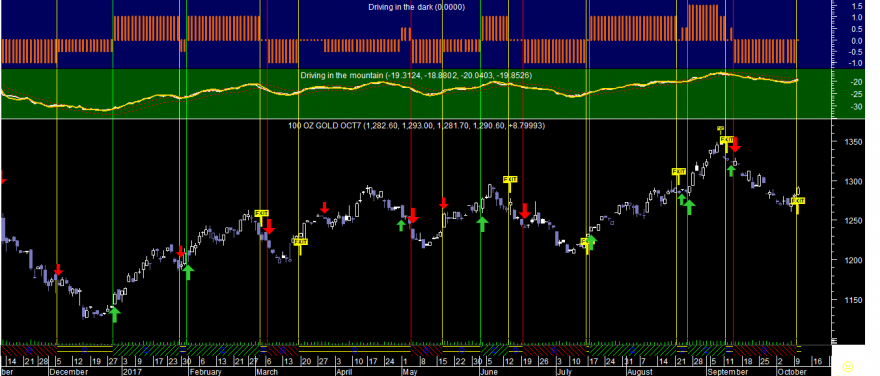Click the red sell arrow in mid September

click(x=736, y=144)
